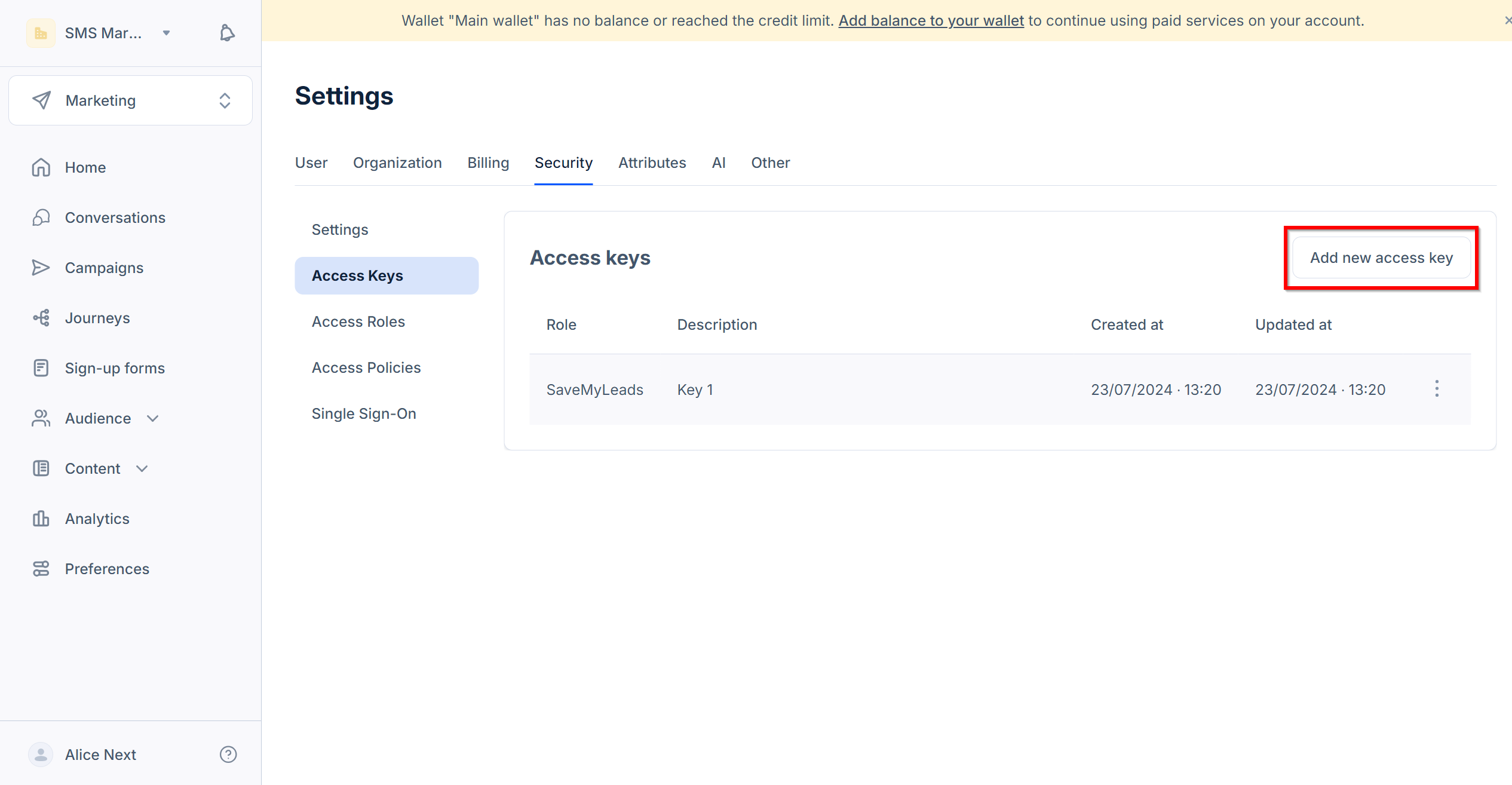The image size is (1512, 785).
Task: Switch to the AI tab
Action: coord(719,163)
